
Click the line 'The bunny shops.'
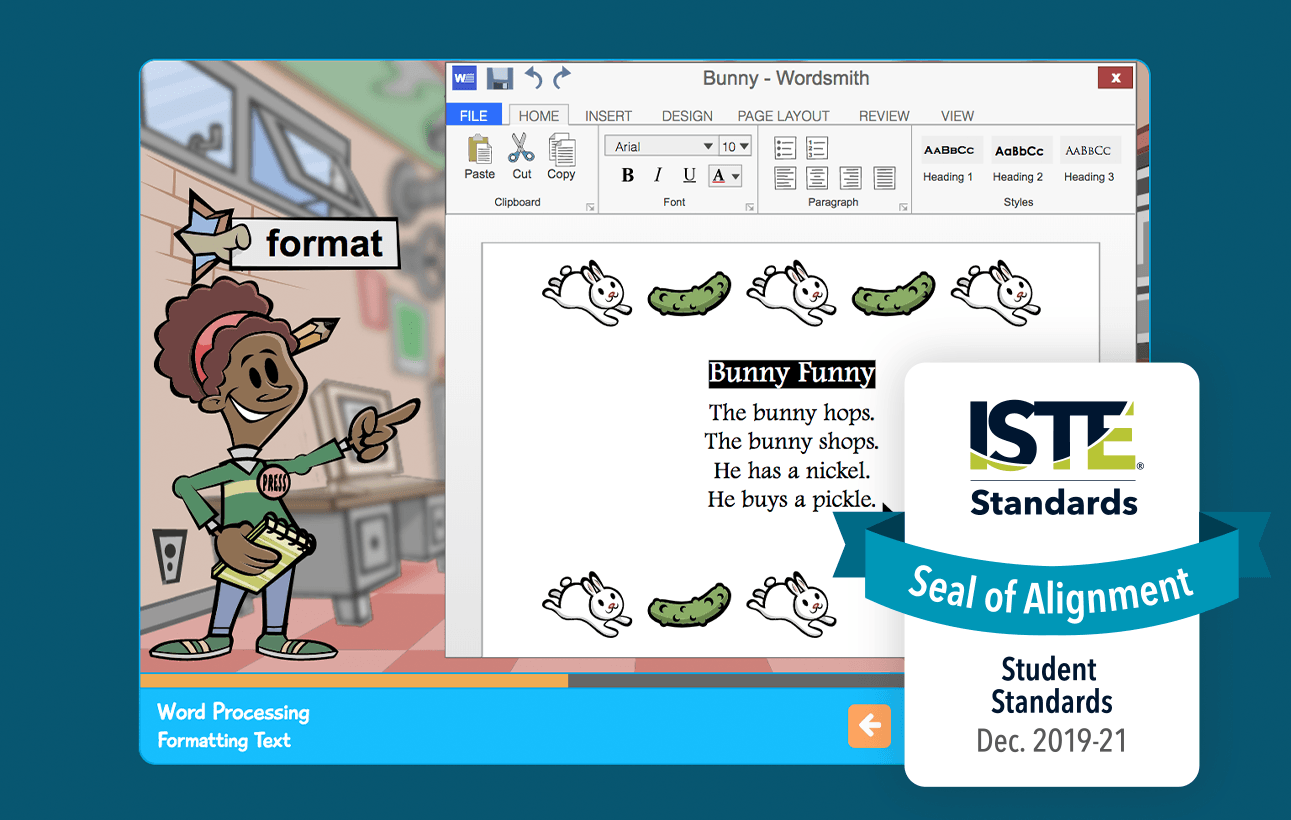tap(792, 441)
